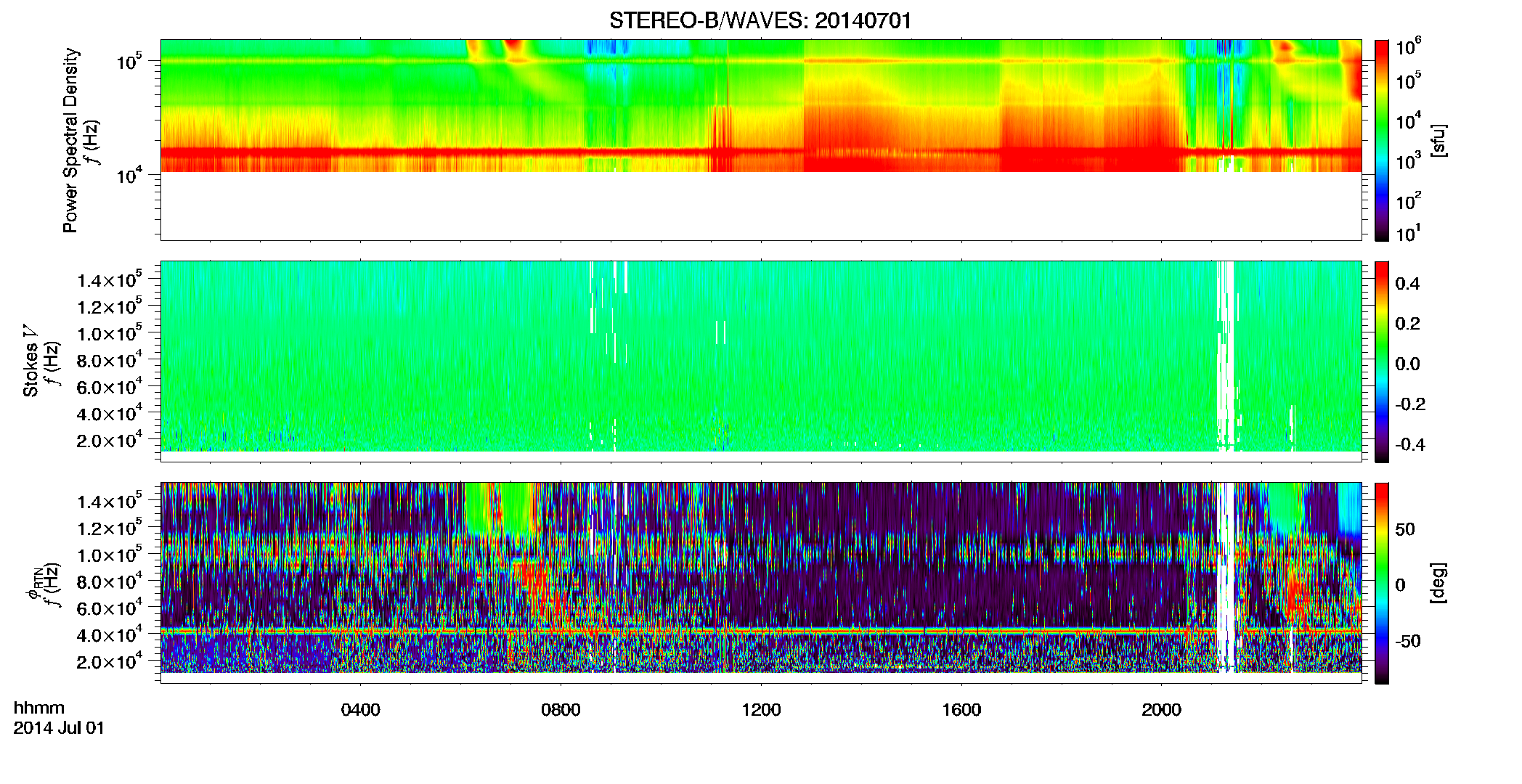Viewport: 1522px width, 784px height.
Task: Click the 10^2 tick on sfu color bar
Action: click(x=1409, y=200)
